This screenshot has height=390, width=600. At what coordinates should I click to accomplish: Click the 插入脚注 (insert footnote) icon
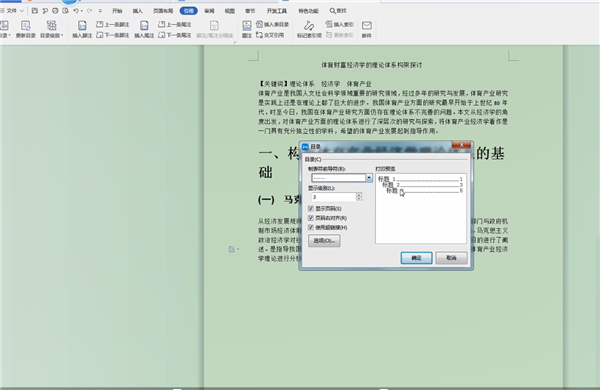82,26
